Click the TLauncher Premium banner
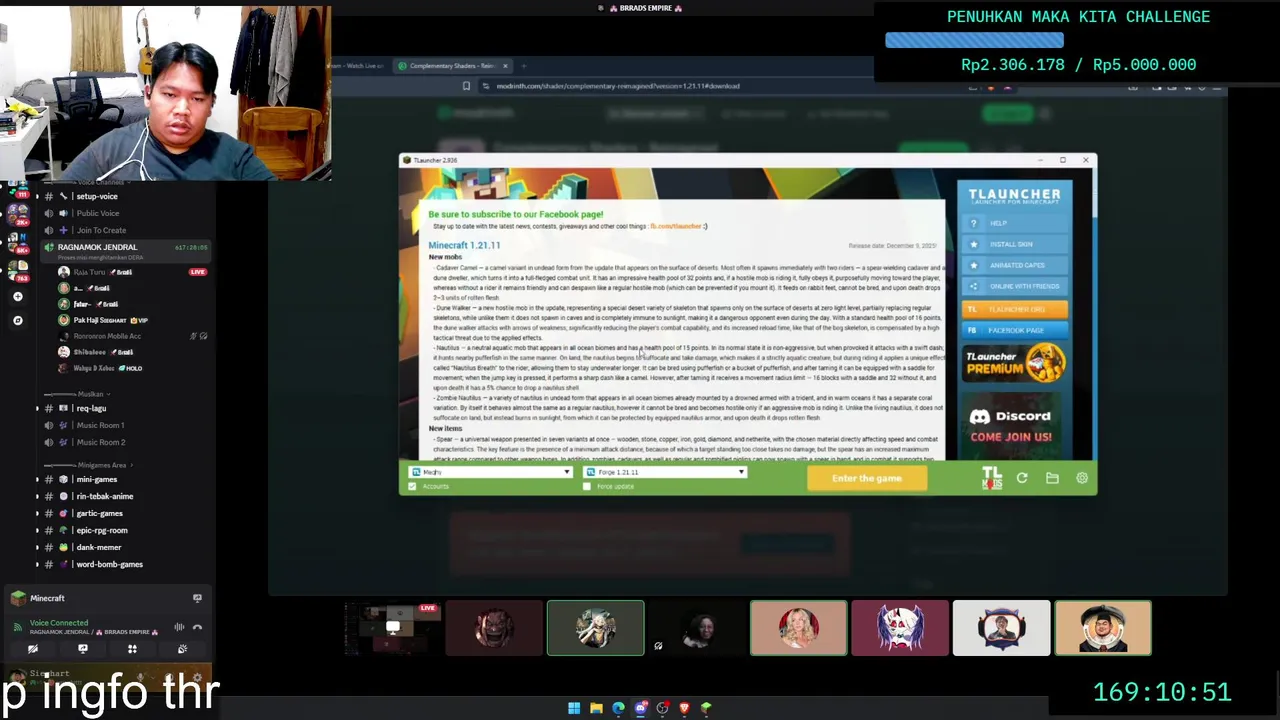1280x720 pixels. [1015, 364]
